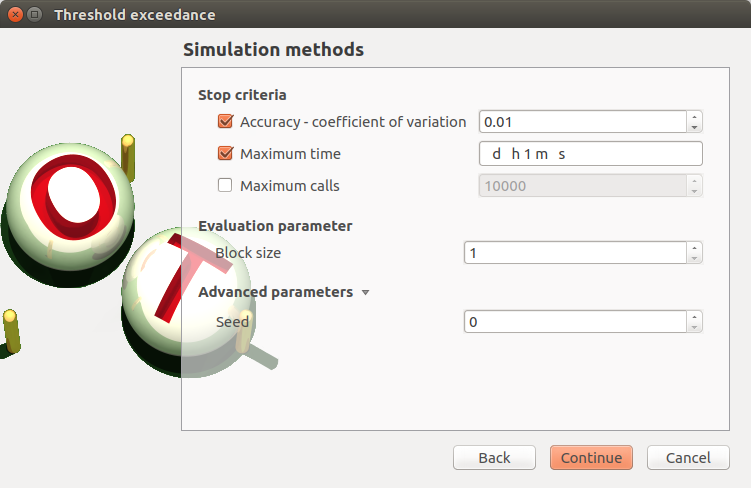Click the Continue button
This screenshot has height=488, width=751.
tap(591, 458)
